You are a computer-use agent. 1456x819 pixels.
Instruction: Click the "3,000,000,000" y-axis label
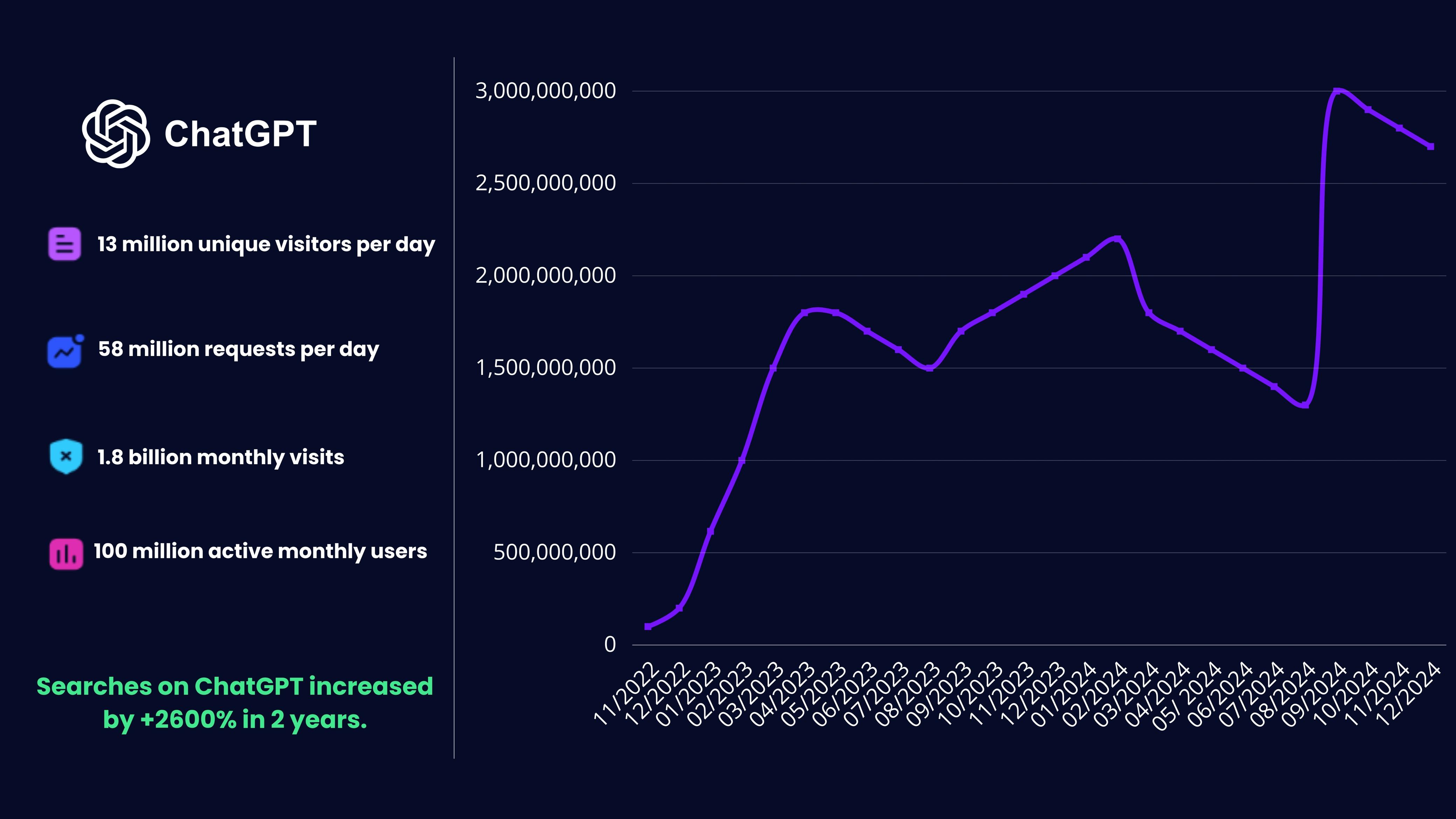click(x=545, y=91)
